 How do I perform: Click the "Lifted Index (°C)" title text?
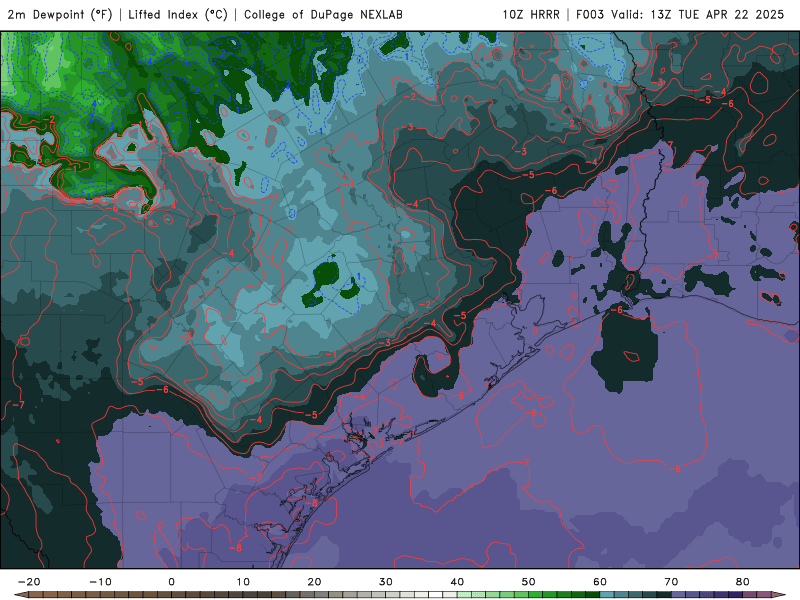178,15
